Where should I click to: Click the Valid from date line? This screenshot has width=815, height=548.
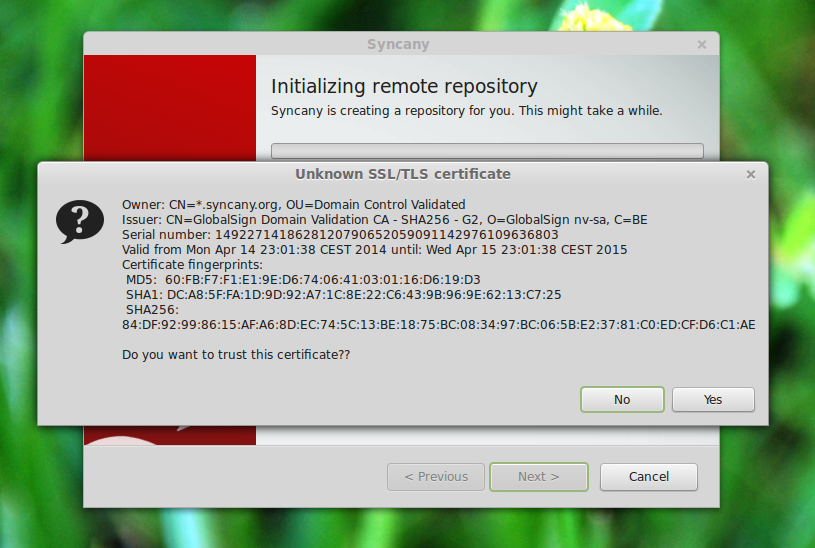point(374,250)
